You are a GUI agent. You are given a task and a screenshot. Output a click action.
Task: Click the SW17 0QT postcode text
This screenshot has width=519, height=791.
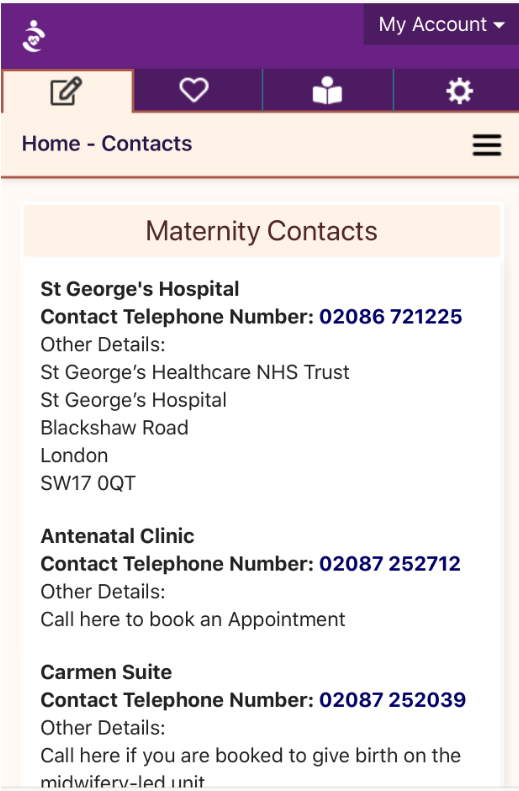[88, 483]
